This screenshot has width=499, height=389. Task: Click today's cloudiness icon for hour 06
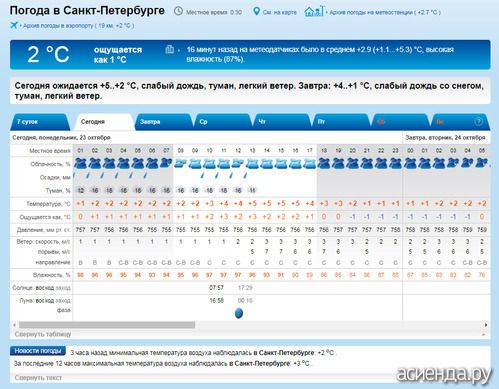point(152,163)
